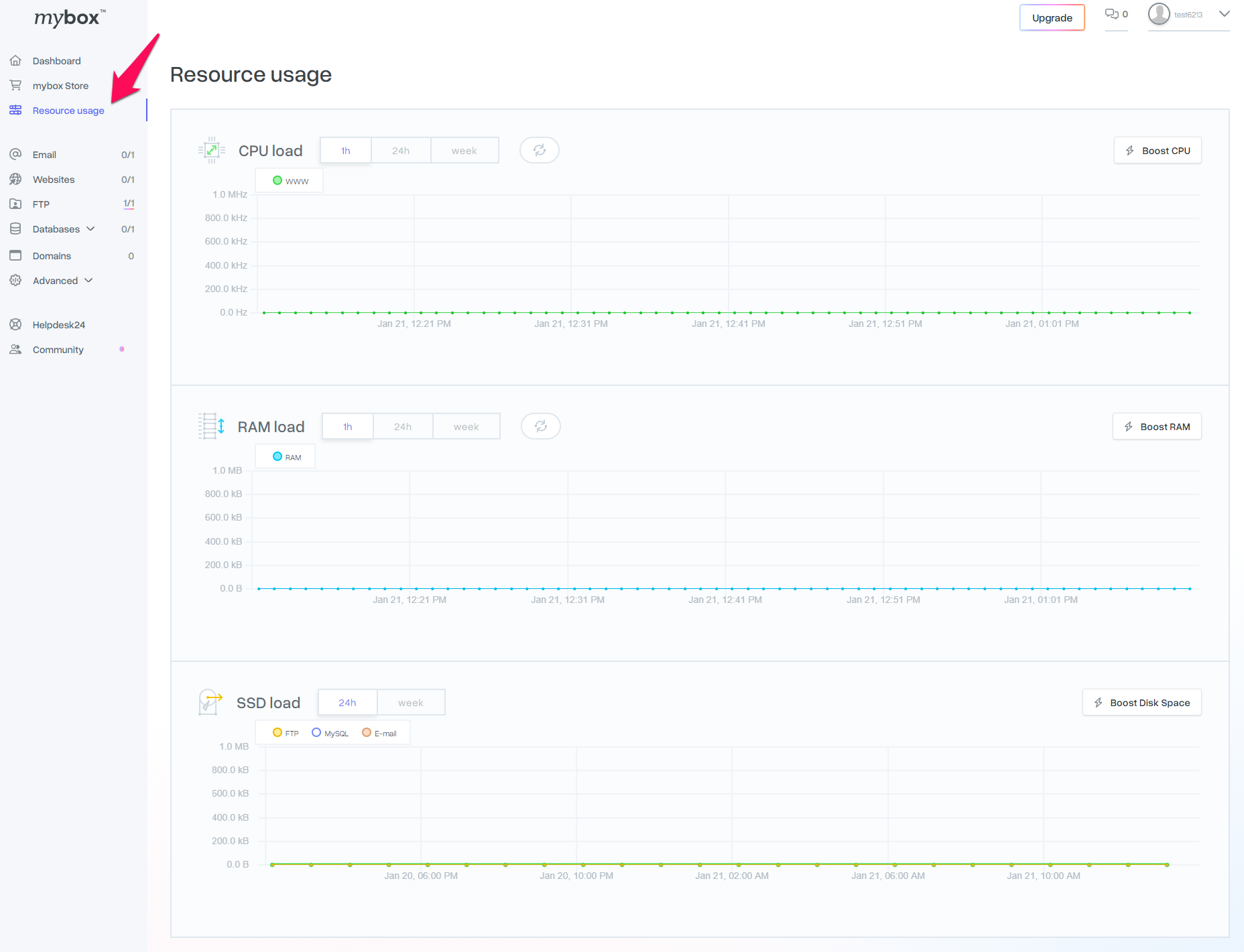
Task: Select 1h range for RAM load
Action: tap(348, 426)
